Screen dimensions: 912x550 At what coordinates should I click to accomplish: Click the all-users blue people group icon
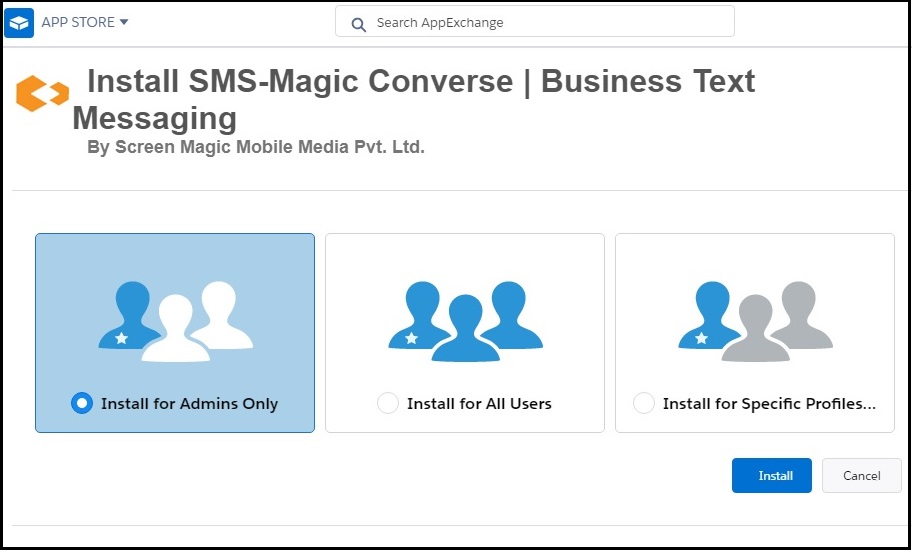(x=465, y=321)
